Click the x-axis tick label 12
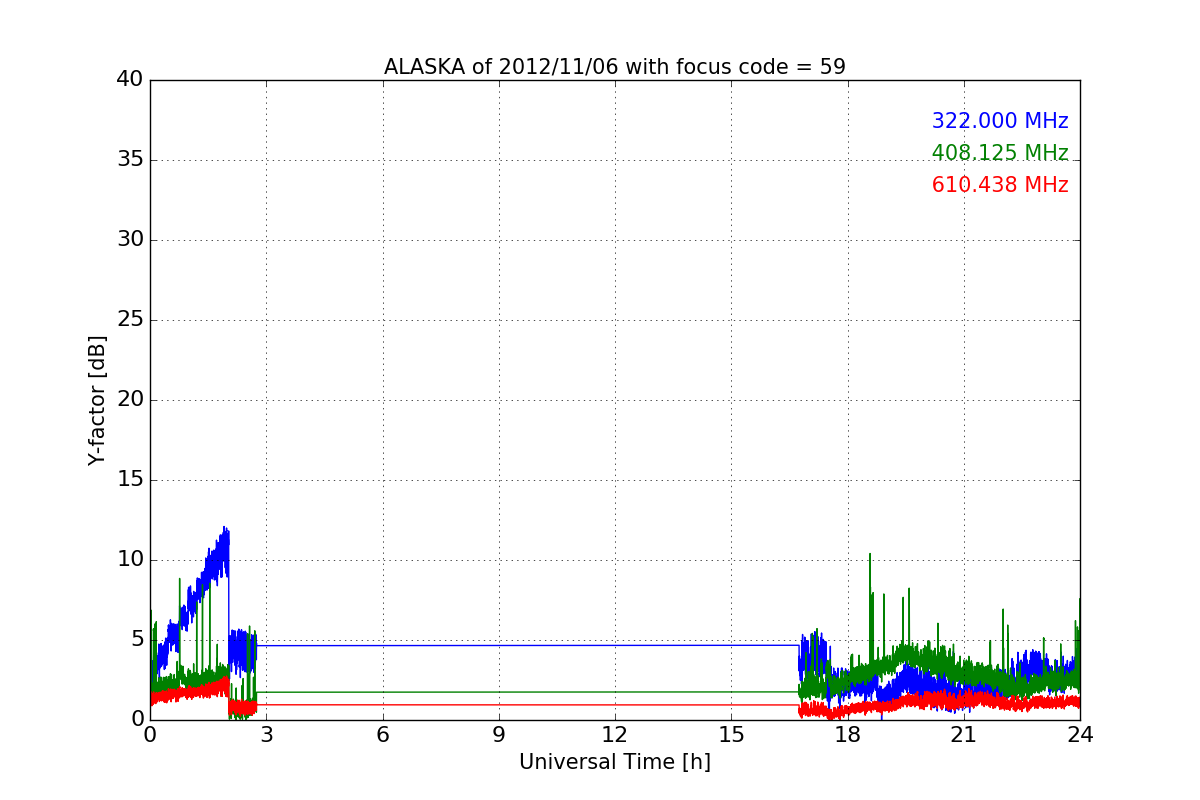The height and width of the screenshot is (800, 1200). [615, 735]
